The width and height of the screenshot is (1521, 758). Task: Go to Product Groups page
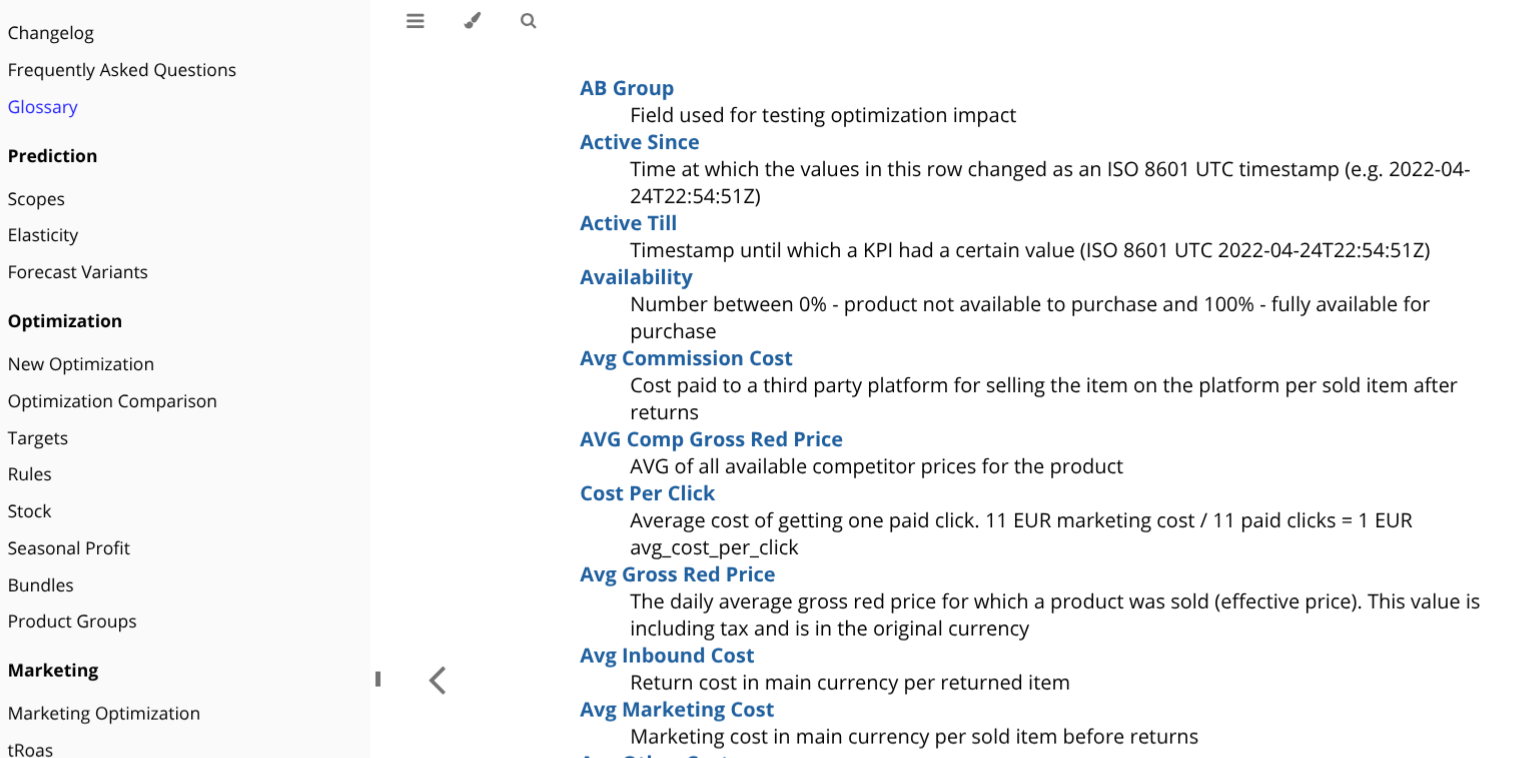(72, 621)
